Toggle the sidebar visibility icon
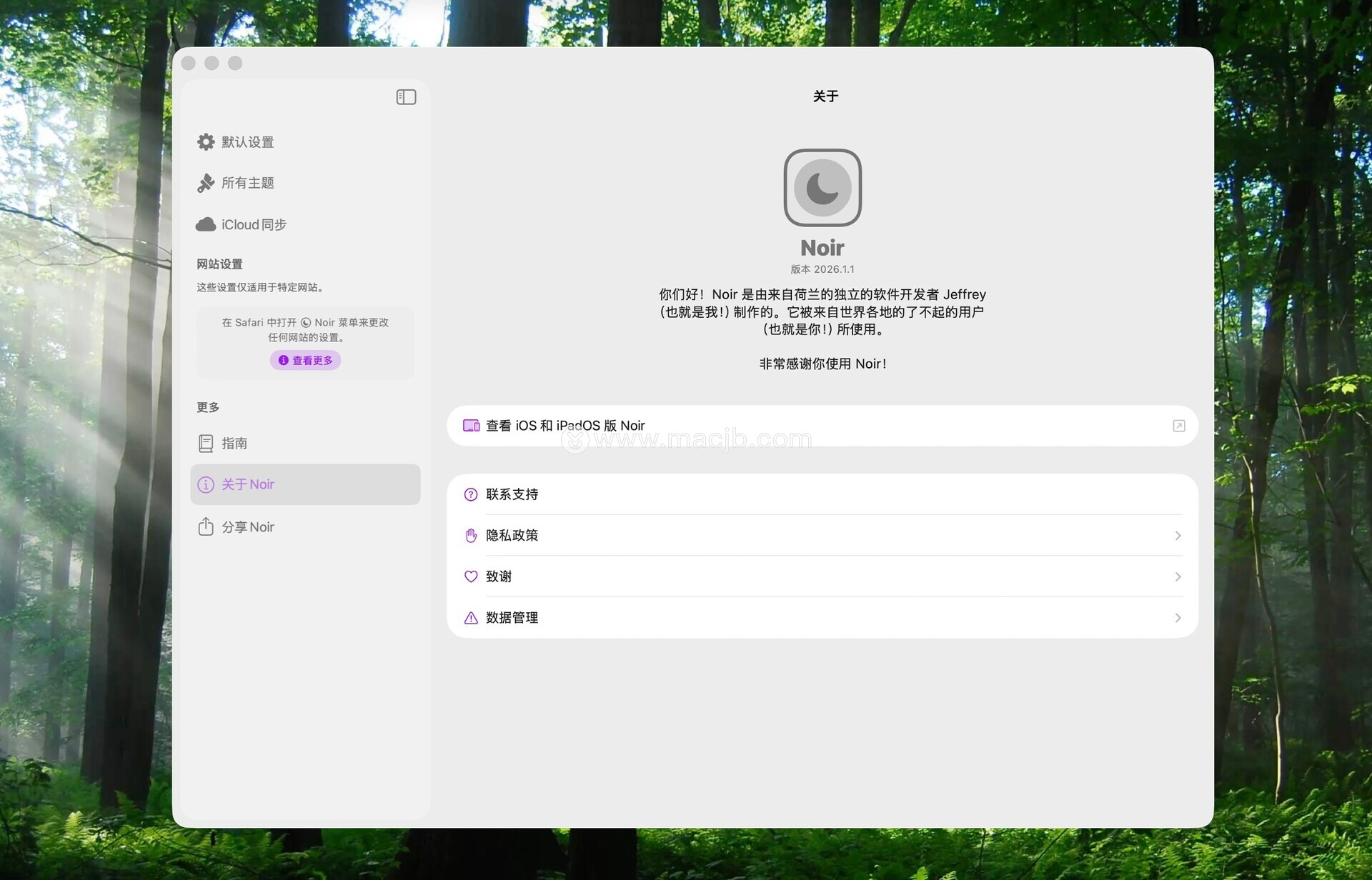1372x880 pixels. coord(406,97)
